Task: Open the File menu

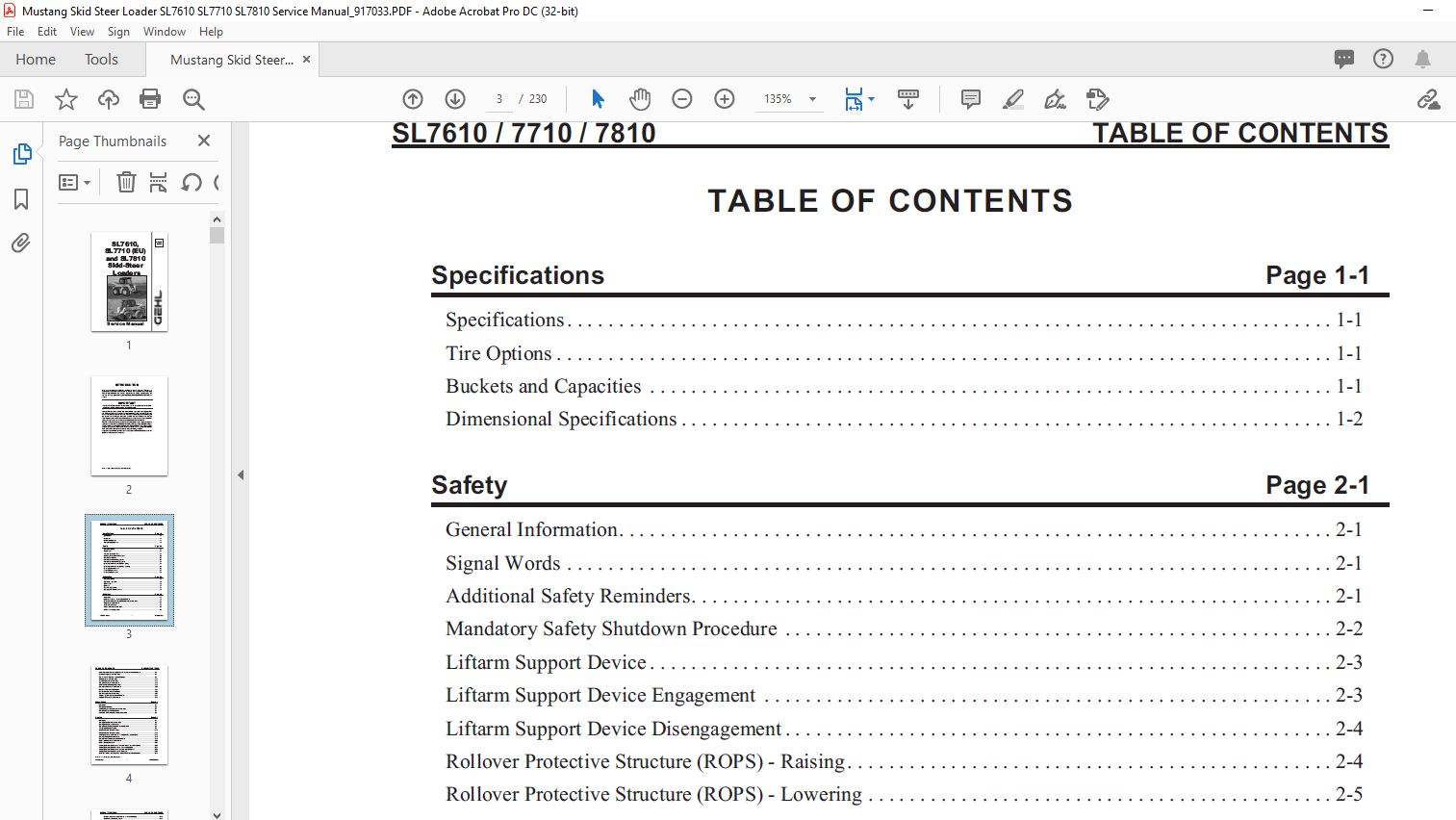Action: (15, 32)
